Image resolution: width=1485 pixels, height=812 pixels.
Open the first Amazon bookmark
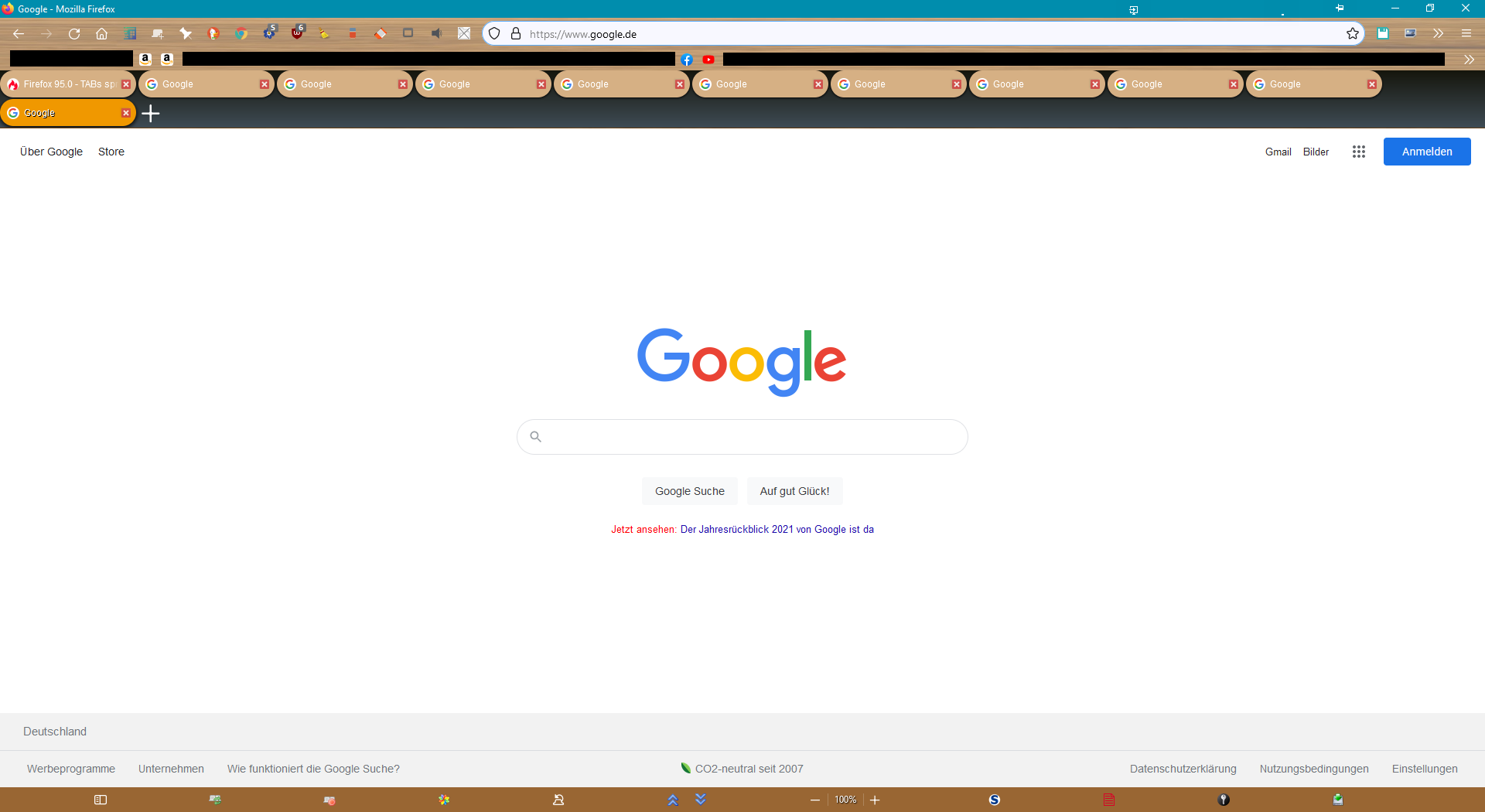pyautogui.click(x=145, y=60)
